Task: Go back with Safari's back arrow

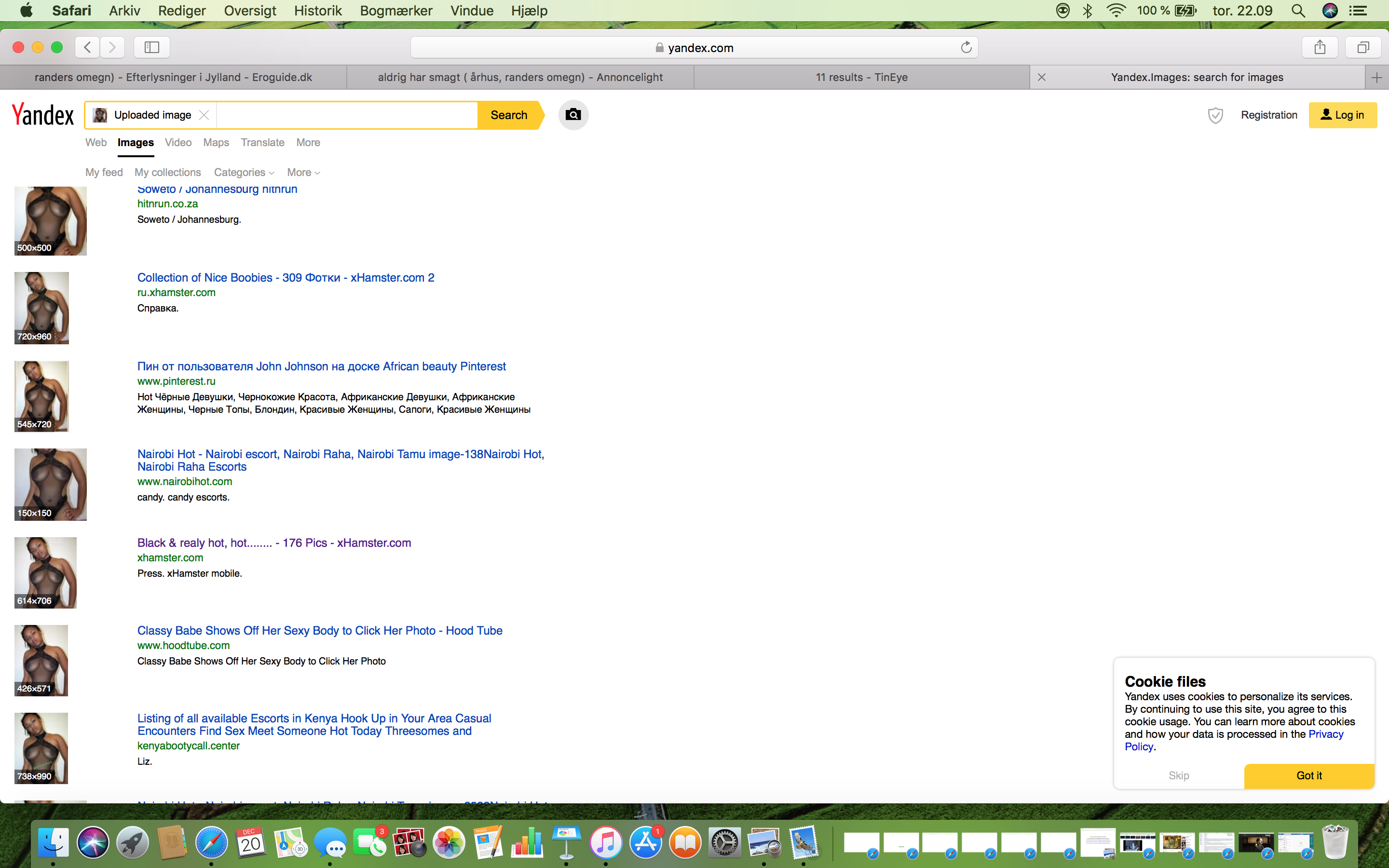Action: point(87,47)
